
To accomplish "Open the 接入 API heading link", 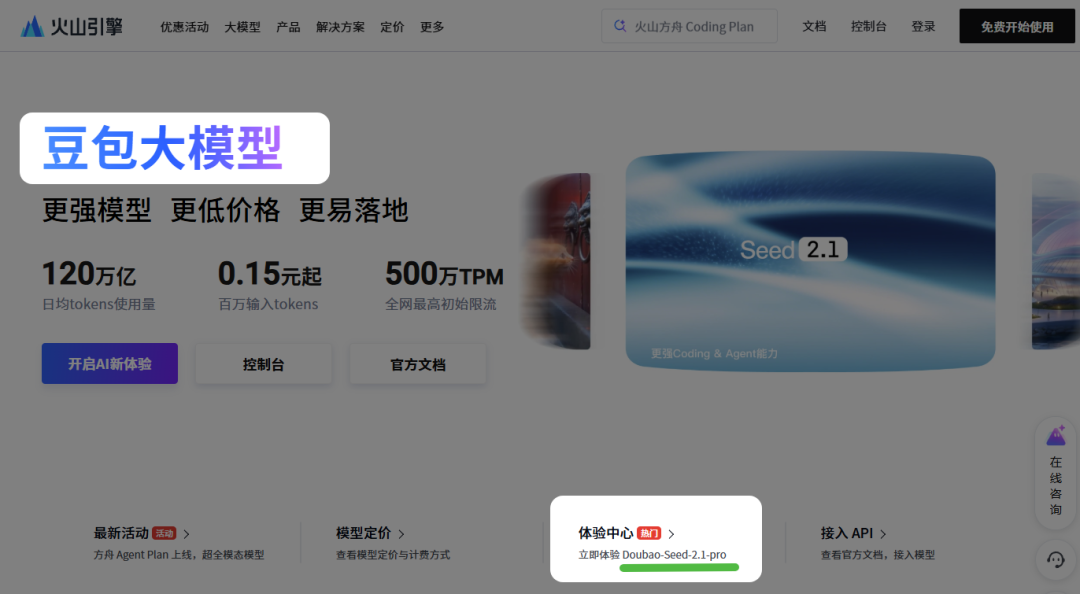I will coord(847,533).
